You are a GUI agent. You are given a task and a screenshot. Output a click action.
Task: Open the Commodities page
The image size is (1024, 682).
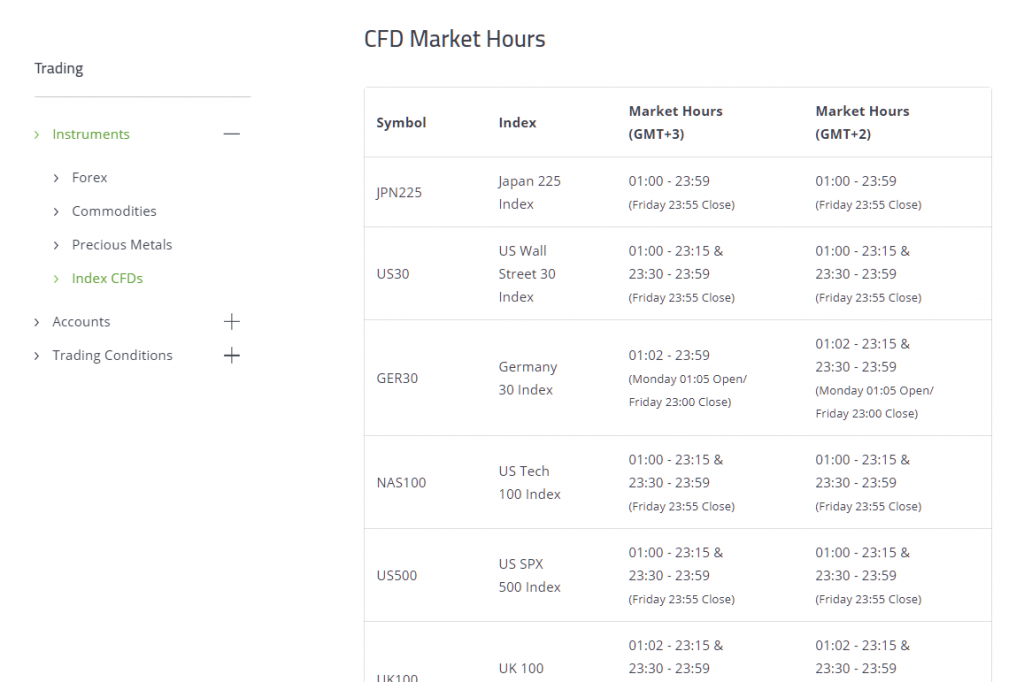click(114, 211)
